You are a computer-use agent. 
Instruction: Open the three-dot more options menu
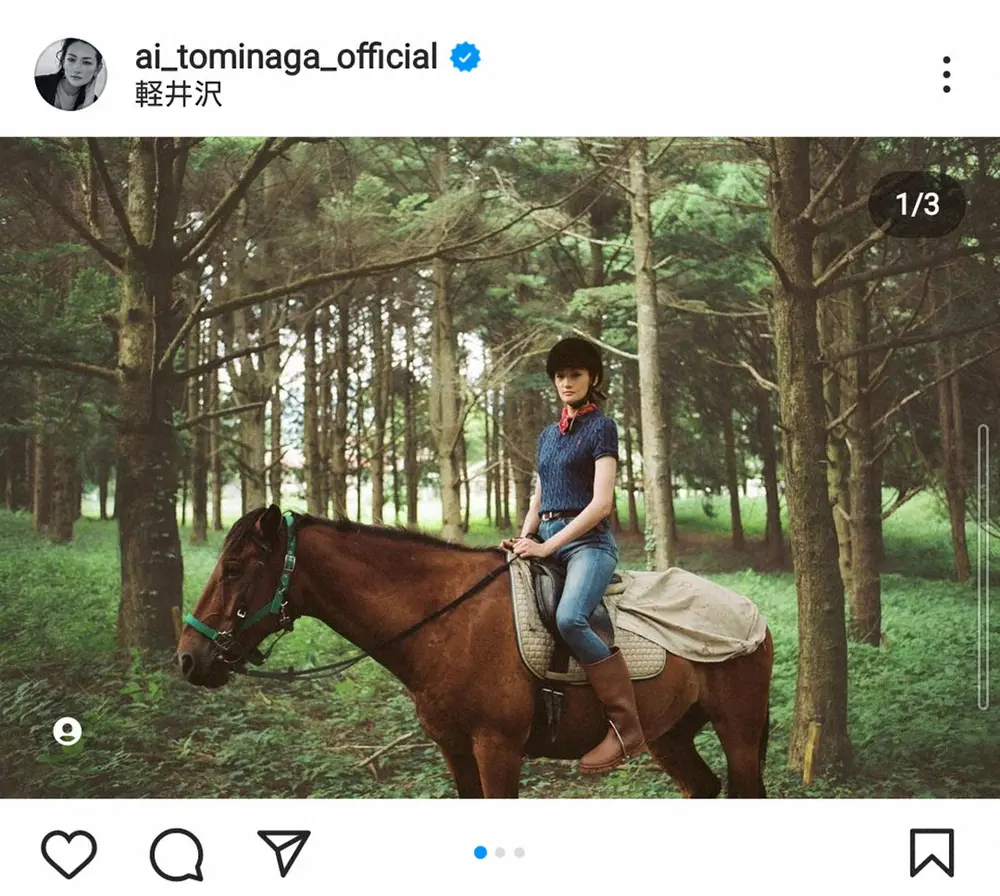click(946, 74)
